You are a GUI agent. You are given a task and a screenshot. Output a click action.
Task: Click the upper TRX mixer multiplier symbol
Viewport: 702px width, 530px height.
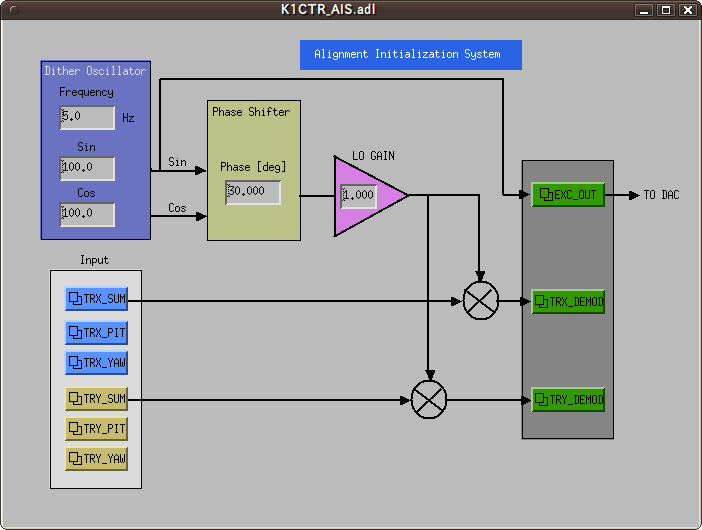point(481,300)
